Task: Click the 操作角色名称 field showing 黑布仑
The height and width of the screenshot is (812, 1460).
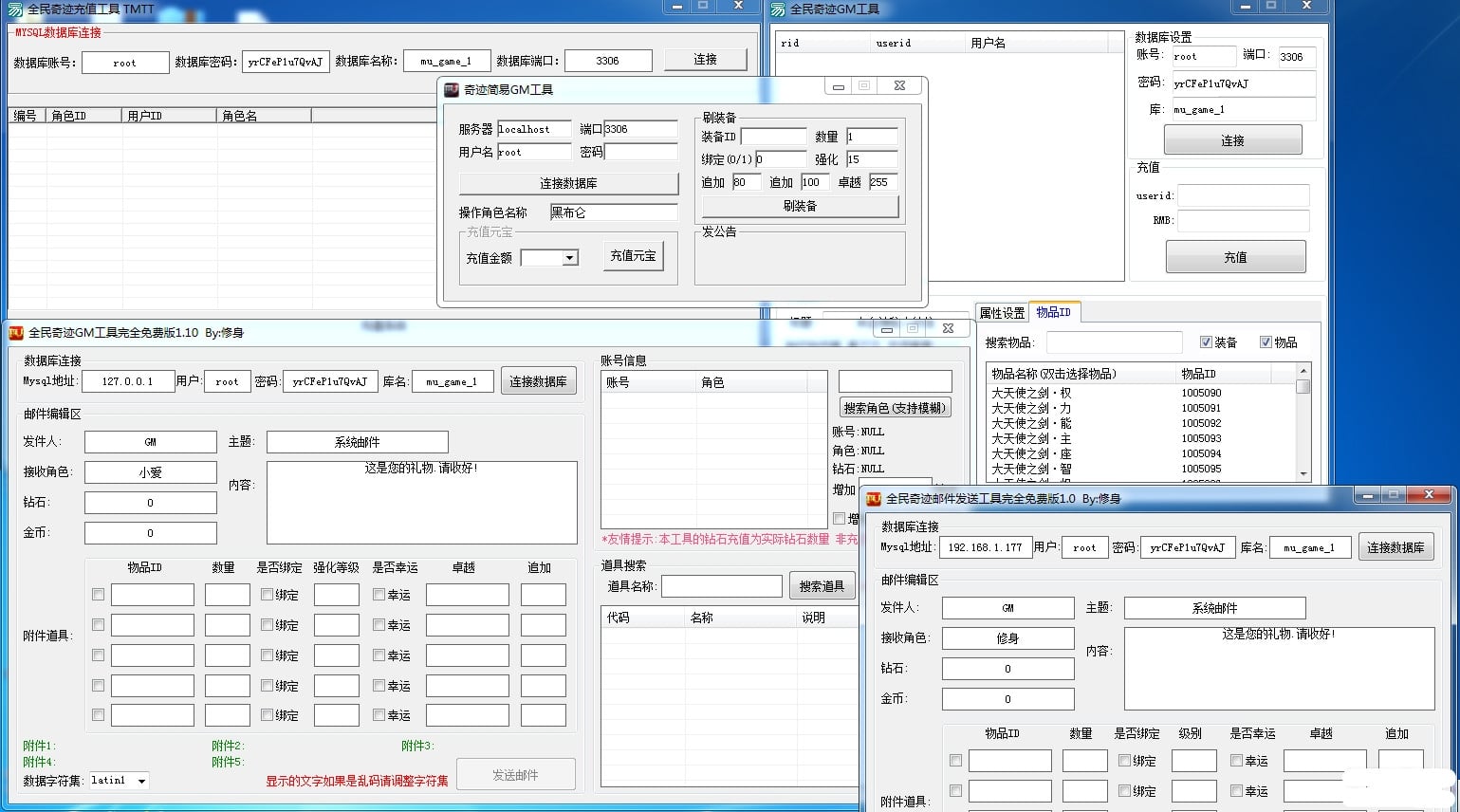Action: coord(614,212)
